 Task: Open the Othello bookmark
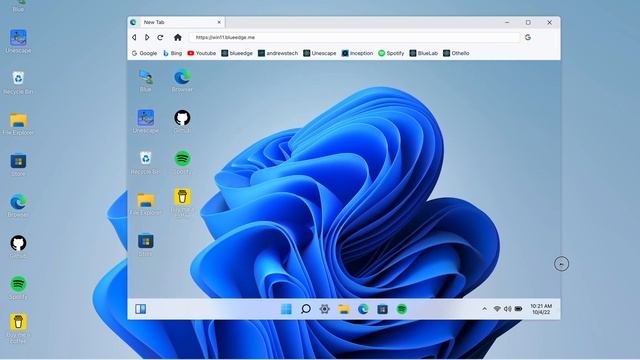coord(456,53)
